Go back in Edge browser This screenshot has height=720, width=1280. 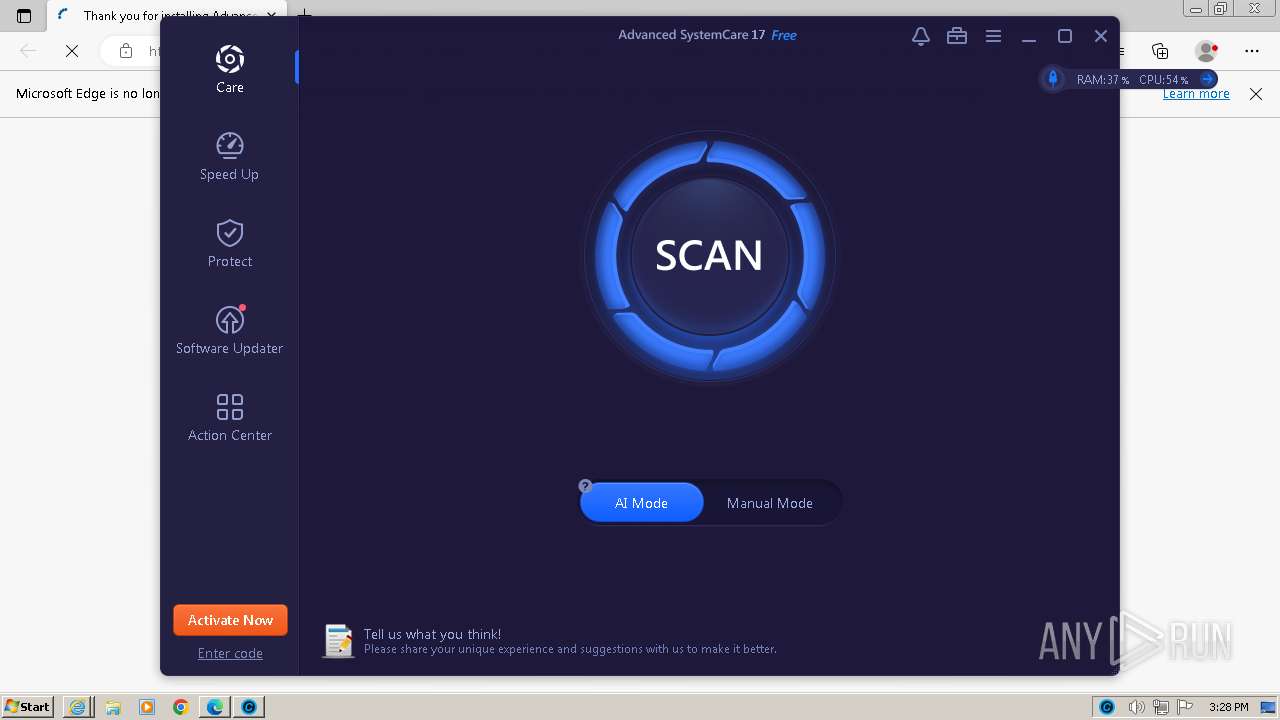28,51
